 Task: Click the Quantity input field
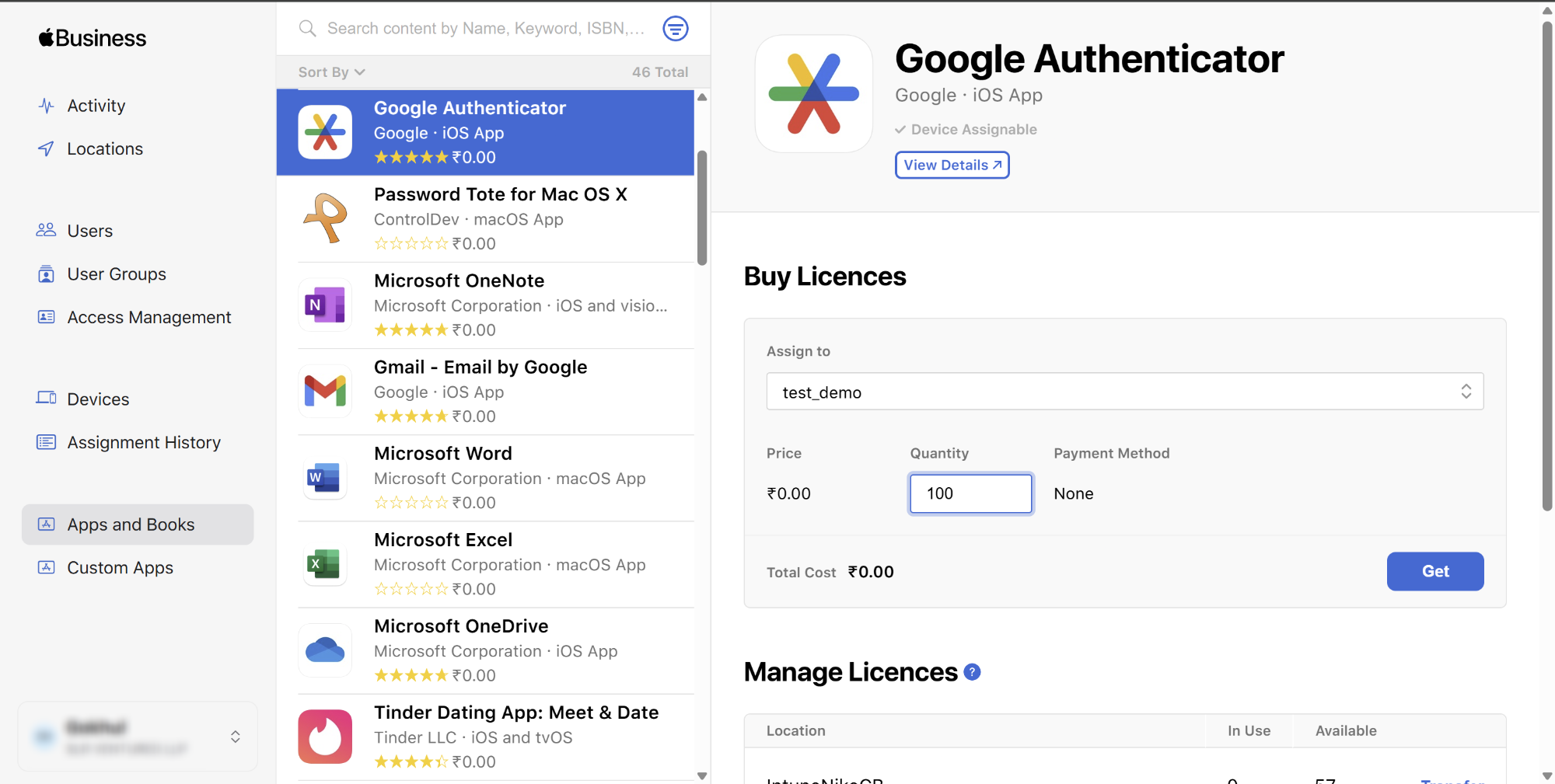971,493
